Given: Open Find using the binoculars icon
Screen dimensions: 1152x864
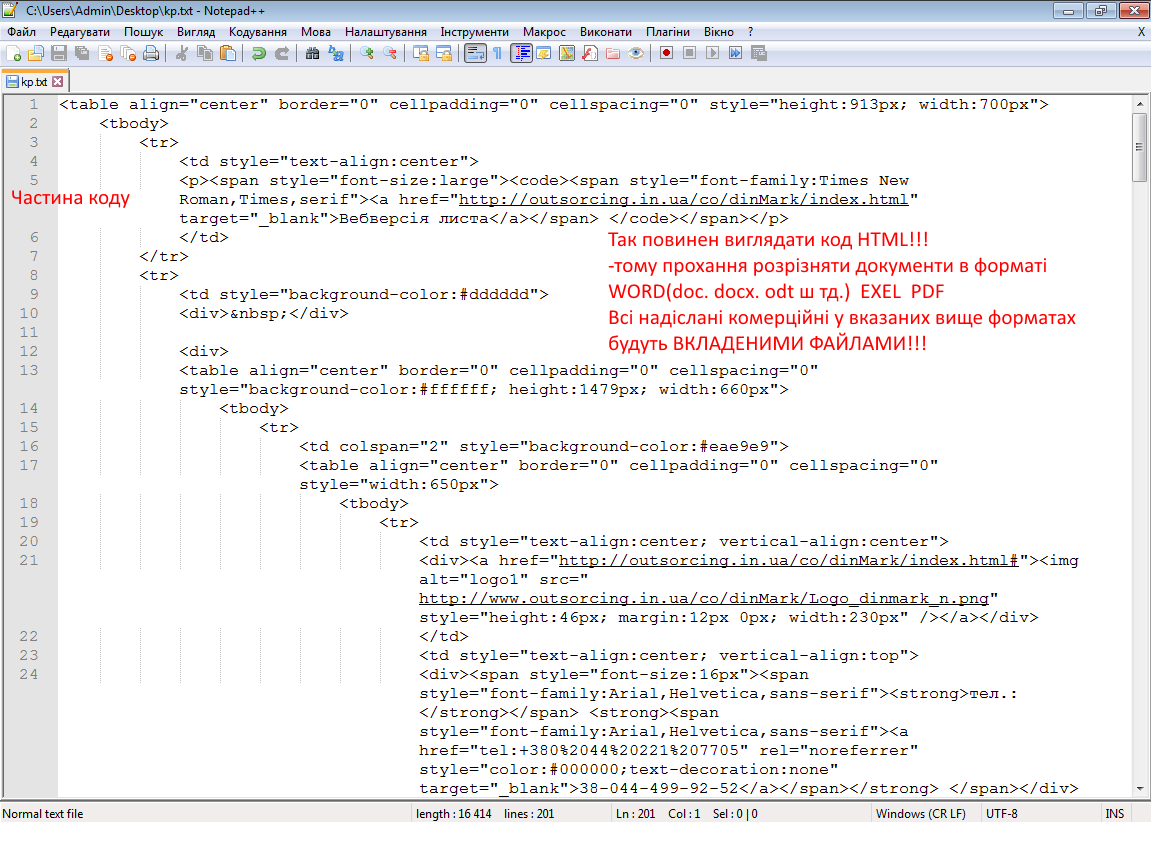Looking at the screenshot, I should pyautogui.click(x=312, y=54).
